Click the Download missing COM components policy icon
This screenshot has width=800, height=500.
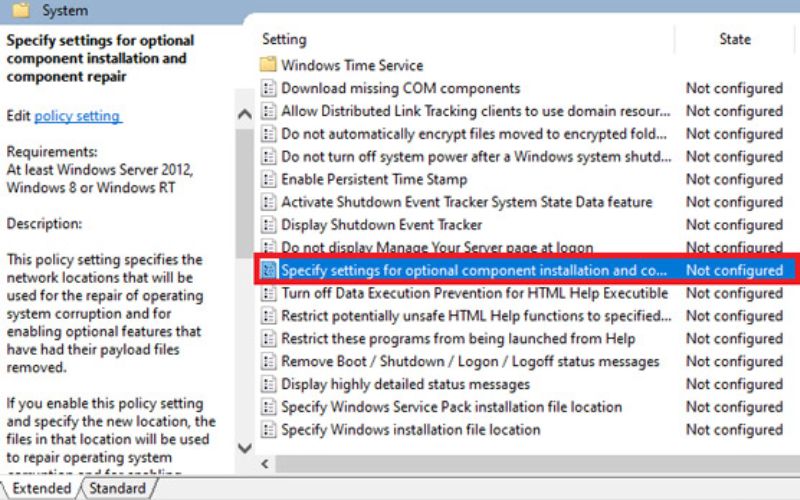[x=268, y=88]
